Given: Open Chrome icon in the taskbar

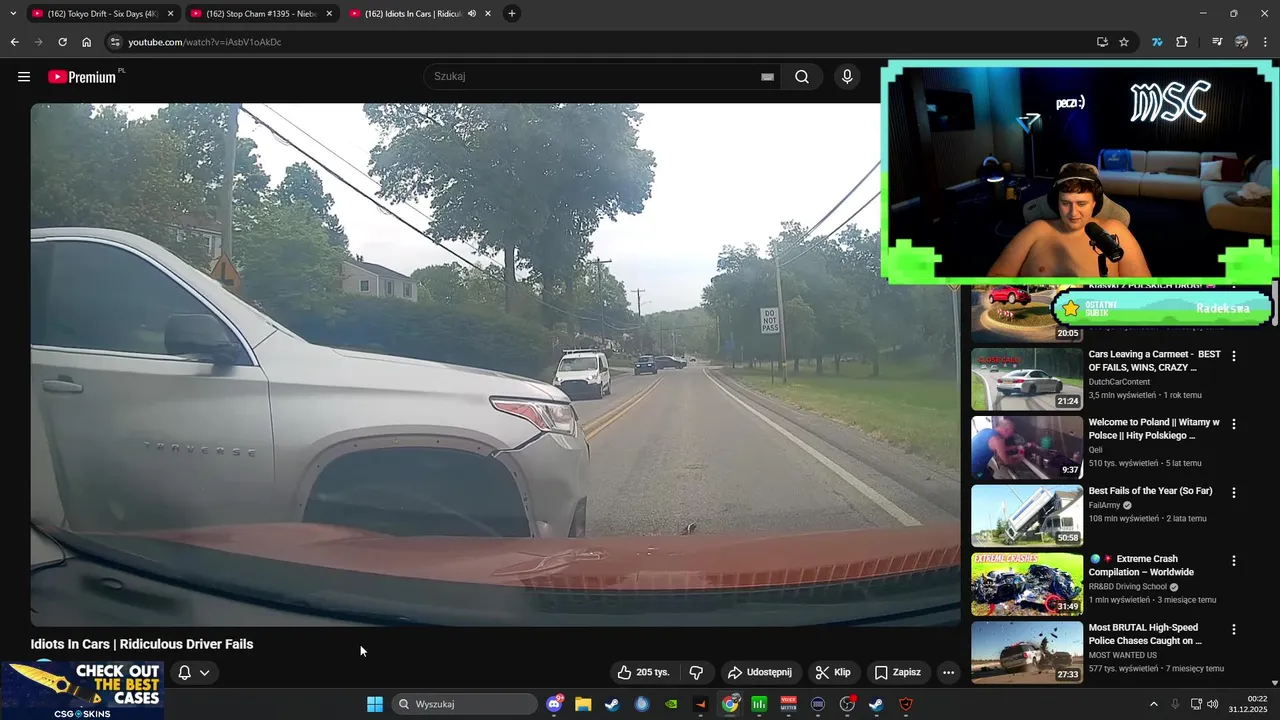Looking at the screenshot, I should 730,704.
